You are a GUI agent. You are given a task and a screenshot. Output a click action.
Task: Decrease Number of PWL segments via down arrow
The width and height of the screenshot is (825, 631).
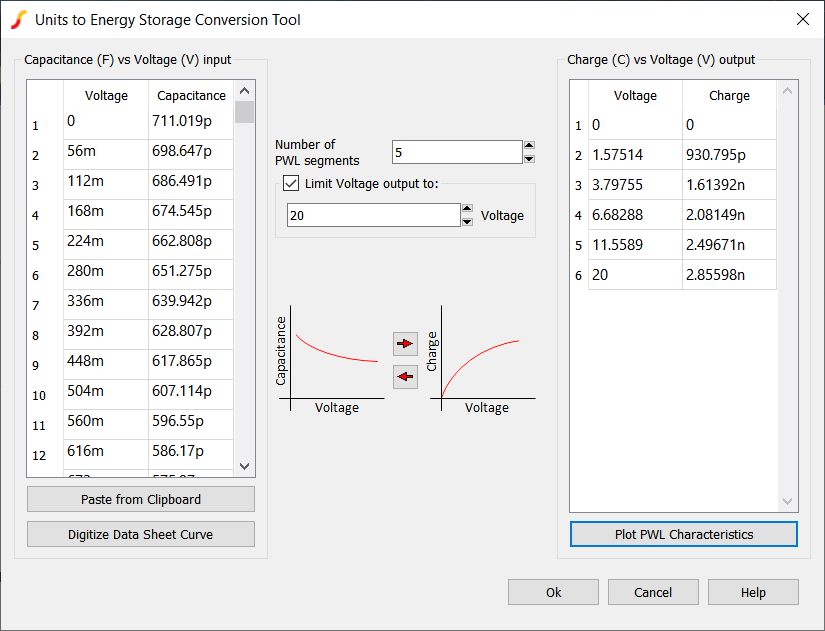click(529, 158)
